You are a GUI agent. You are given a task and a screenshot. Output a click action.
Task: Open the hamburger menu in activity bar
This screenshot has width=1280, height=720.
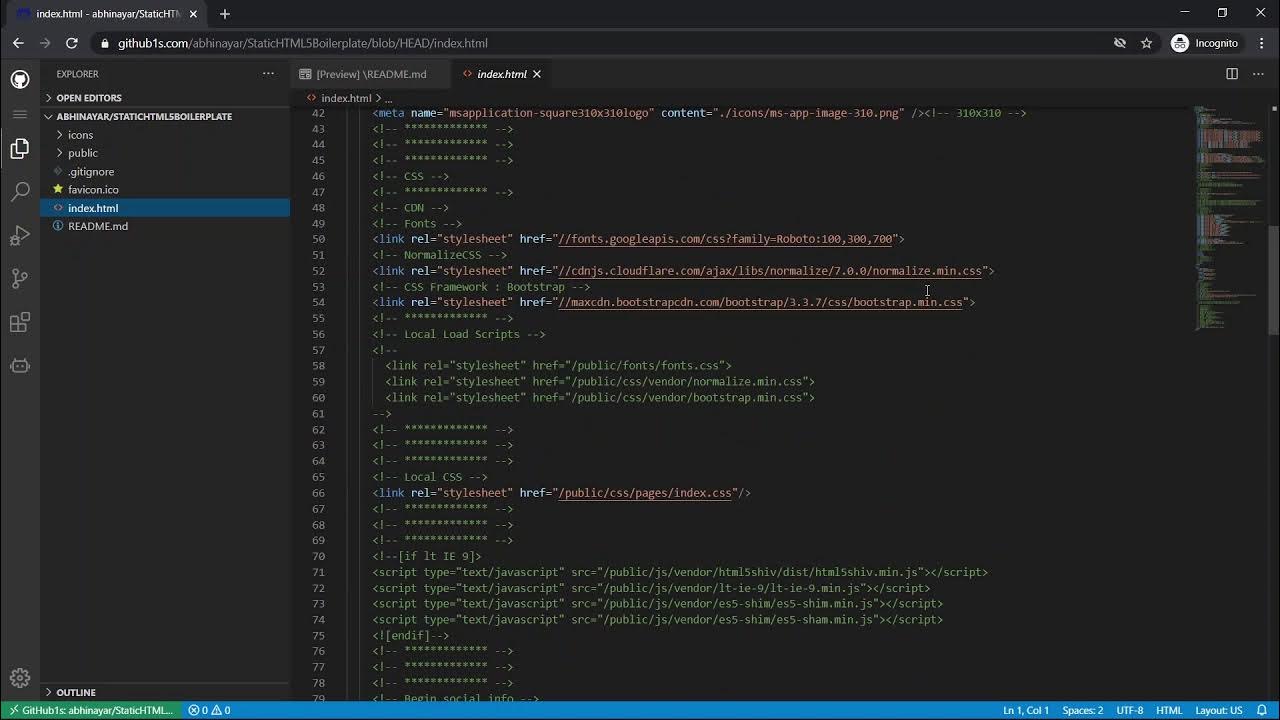click(x=20, y=114)
